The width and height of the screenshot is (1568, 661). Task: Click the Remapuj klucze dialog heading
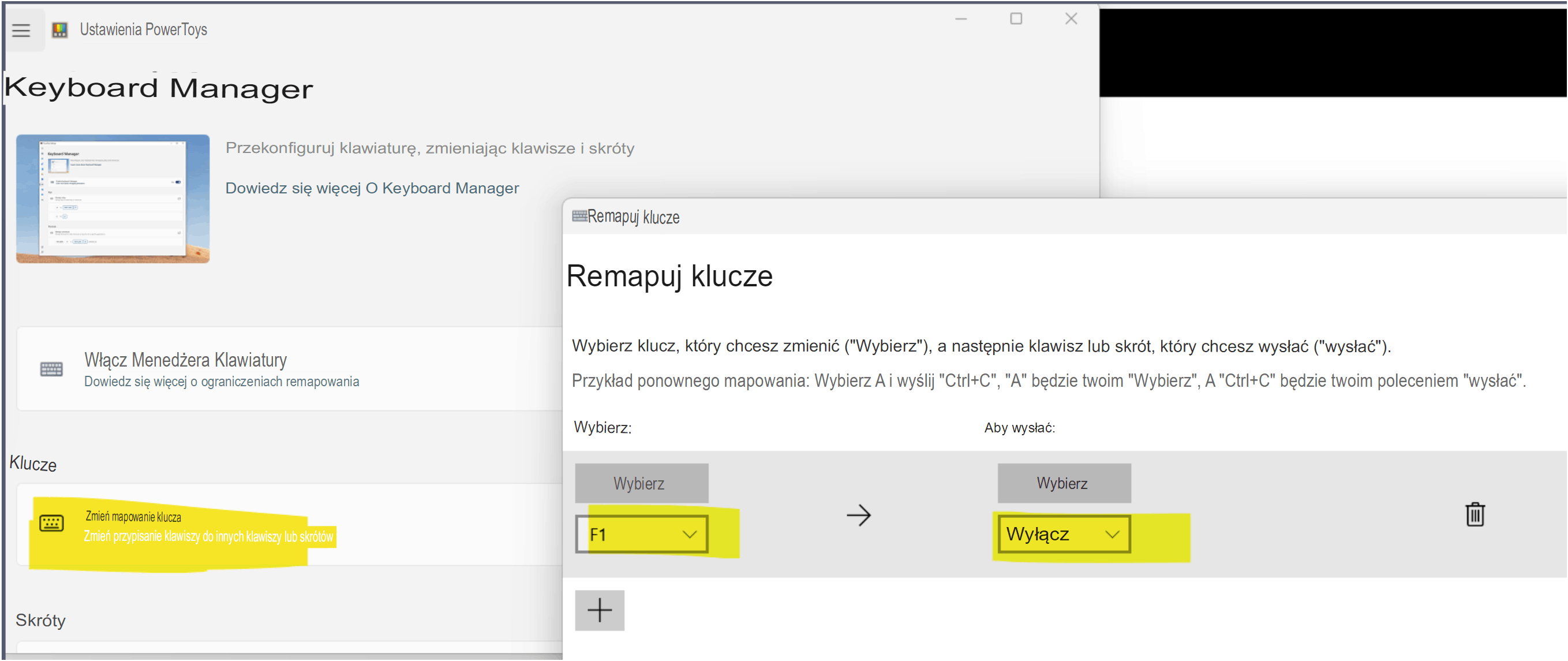click(669, 276)
